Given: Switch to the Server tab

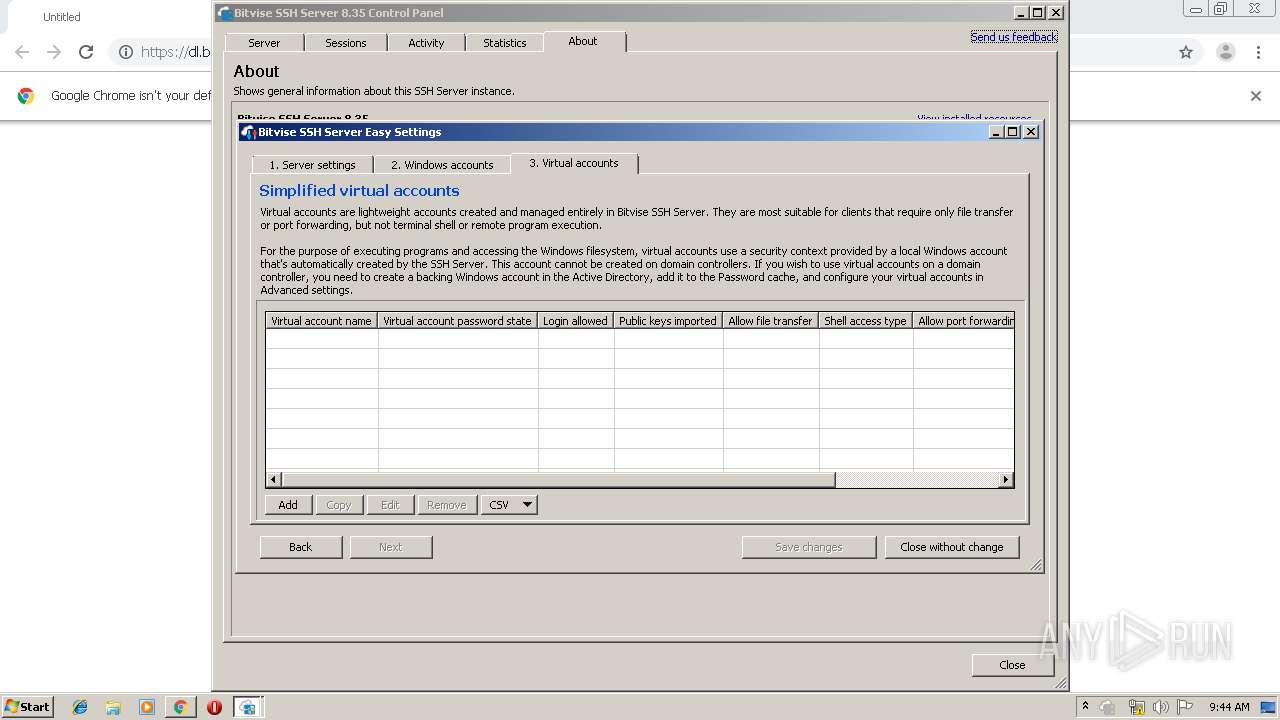Looking at the screenshot, I should pyautogui.click(x=264, y=43).
